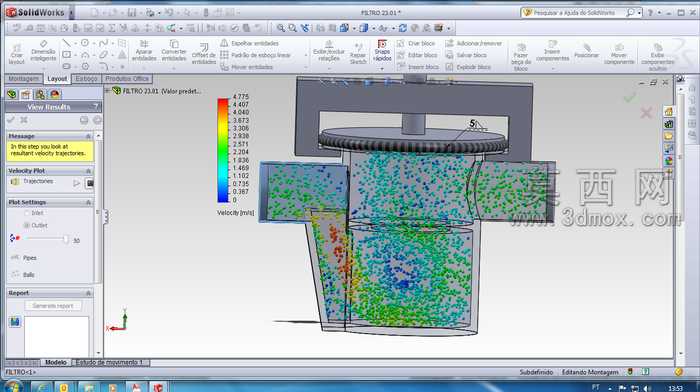This screenshot has height=392, width=700.
Task: Open the Inserir componentes dropdown arrow
Action: [552, 69]
